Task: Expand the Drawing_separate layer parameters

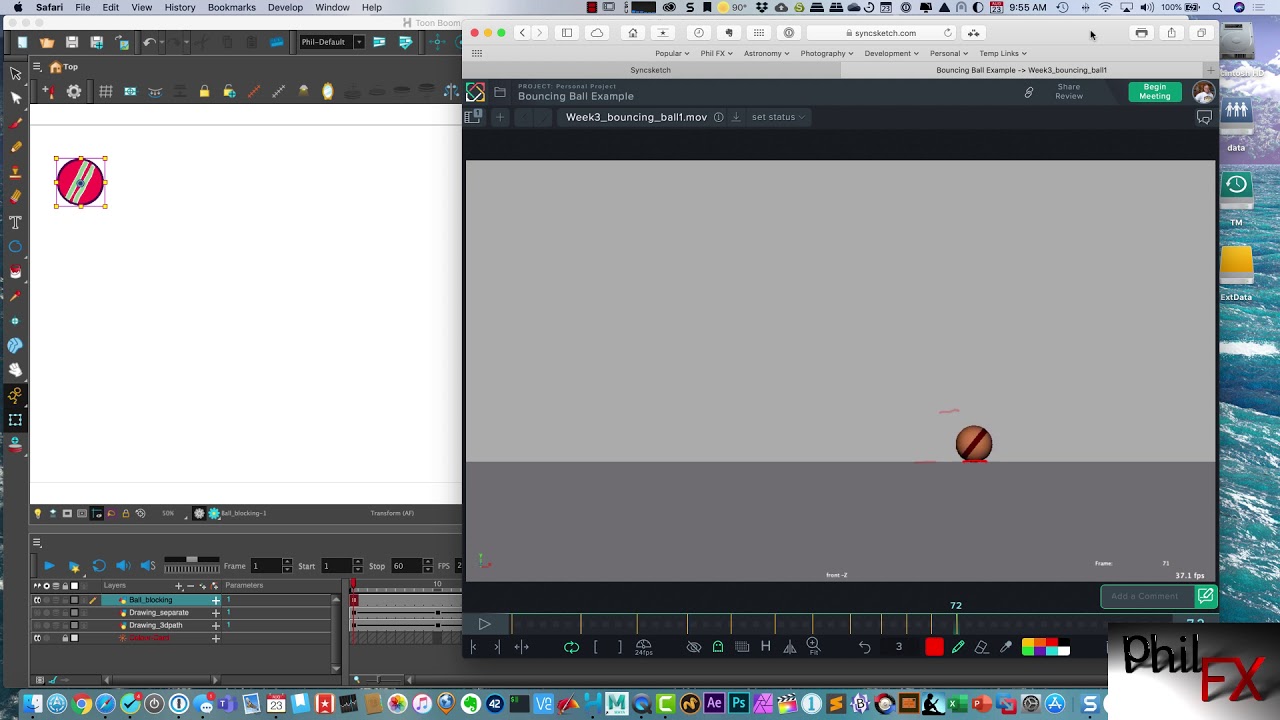Action: click(x=215, y=612)
